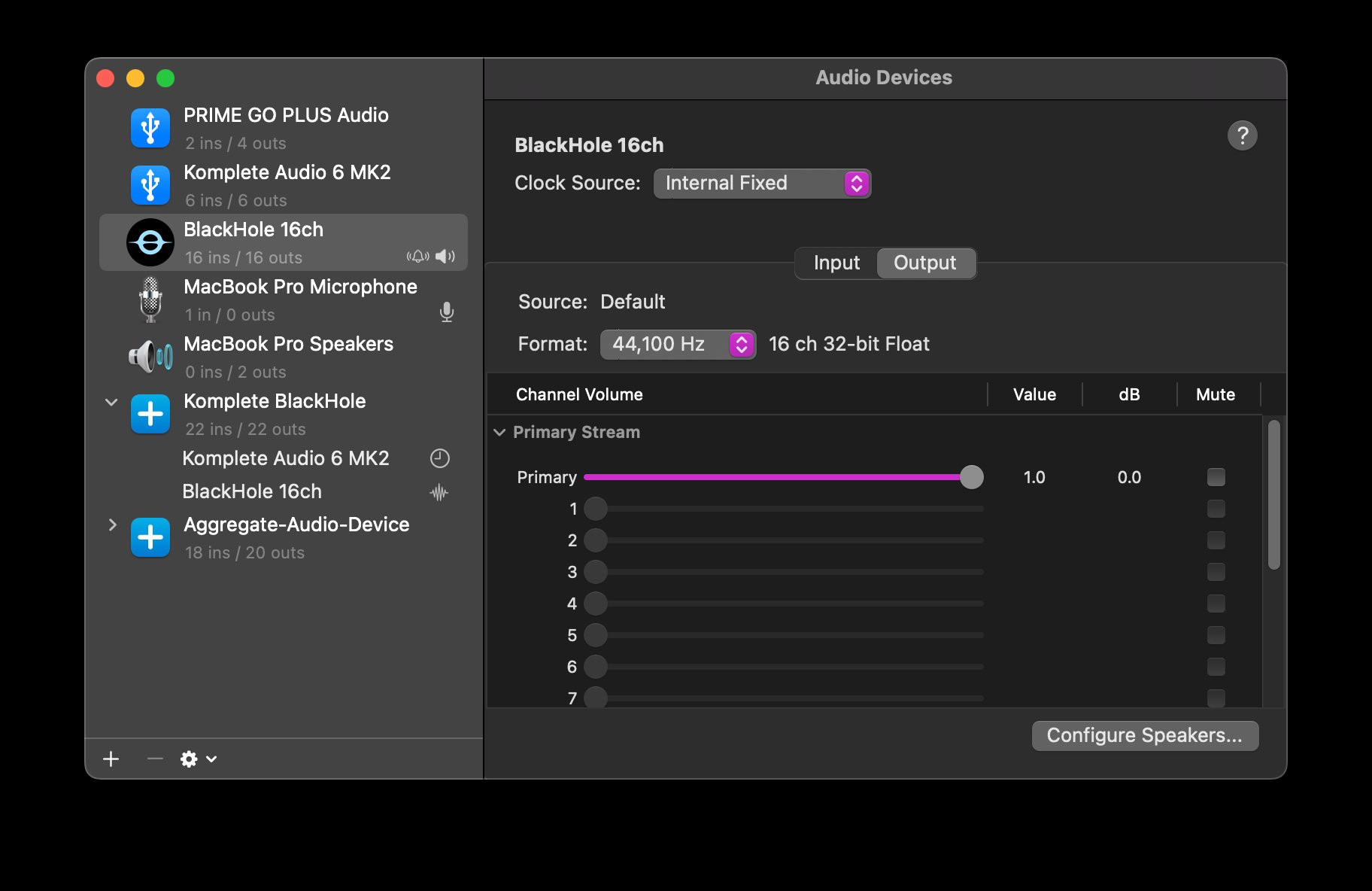This screenshot has width=1372, height=891.
Task: Remove device with the minus button
Action: [x=155, y=759]
